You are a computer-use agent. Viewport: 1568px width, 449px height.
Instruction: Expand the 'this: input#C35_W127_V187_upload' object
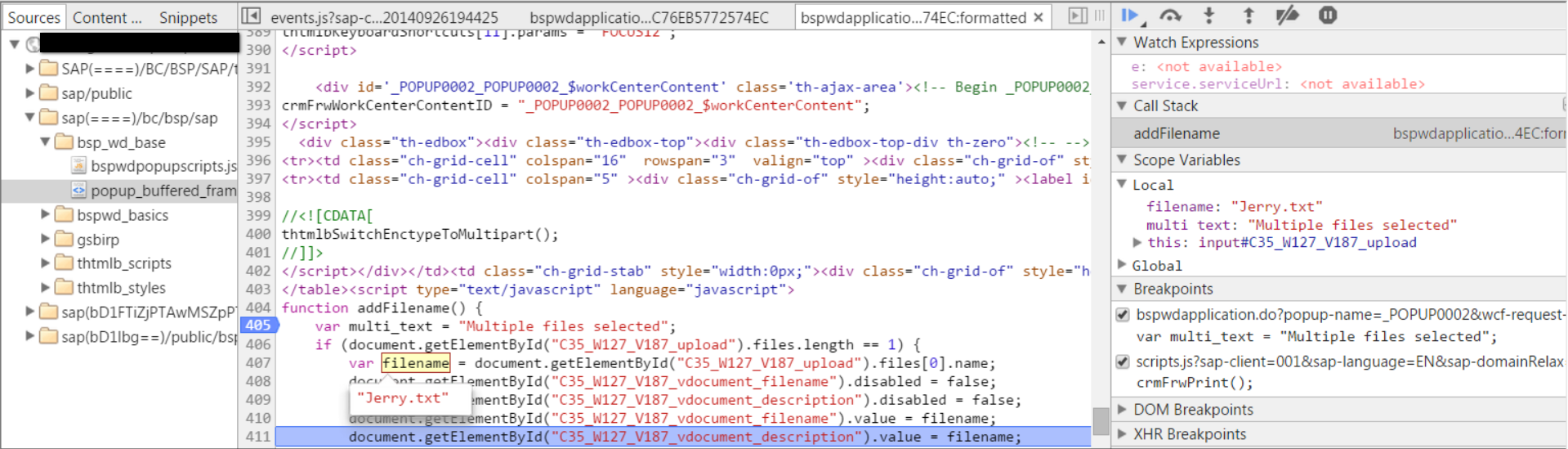tap(1137, 242)
